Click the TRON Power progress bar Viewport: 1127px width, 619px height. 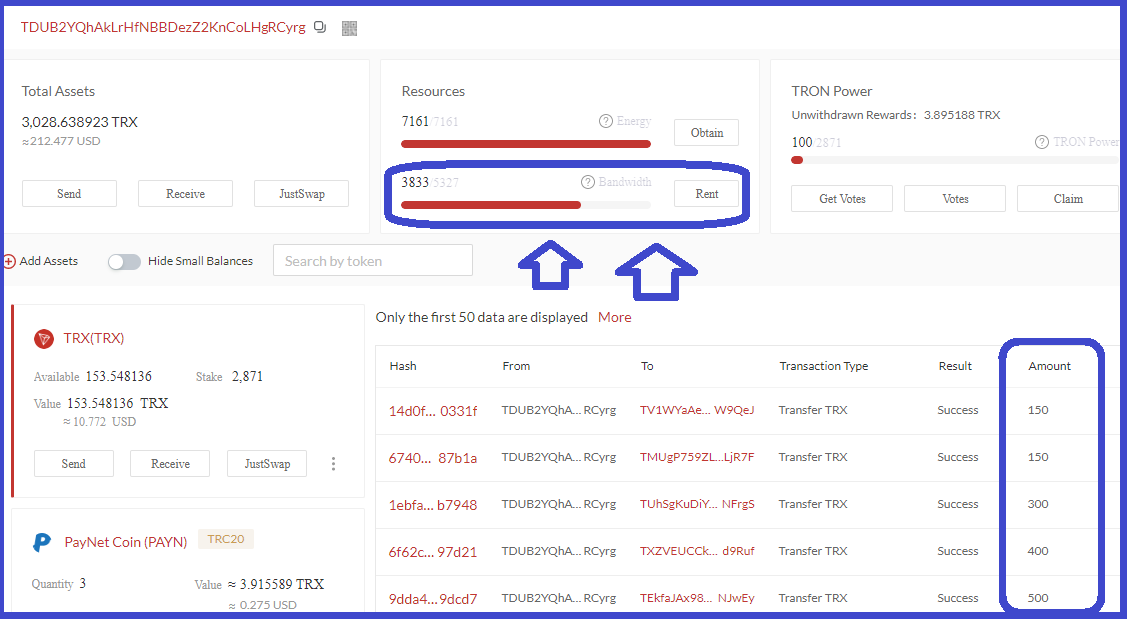pos(954,160)
